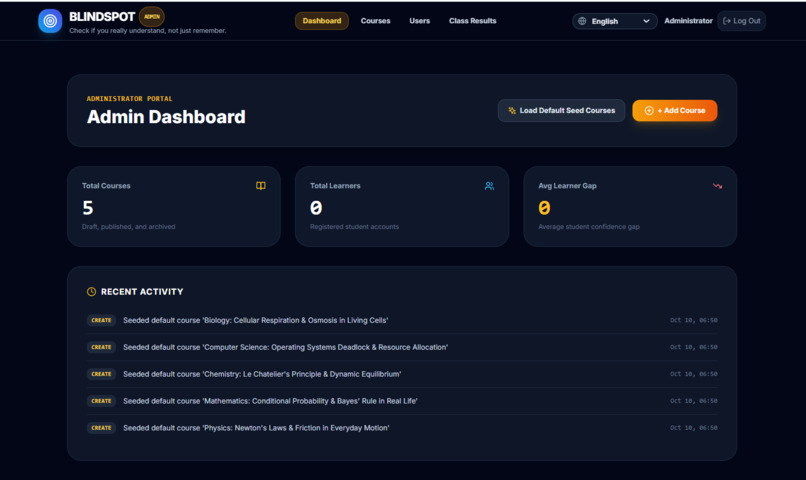The height and width of the screenshot is (480, 806).
Task: Click 'Registered student accounts' text
Action: [354, 227]
